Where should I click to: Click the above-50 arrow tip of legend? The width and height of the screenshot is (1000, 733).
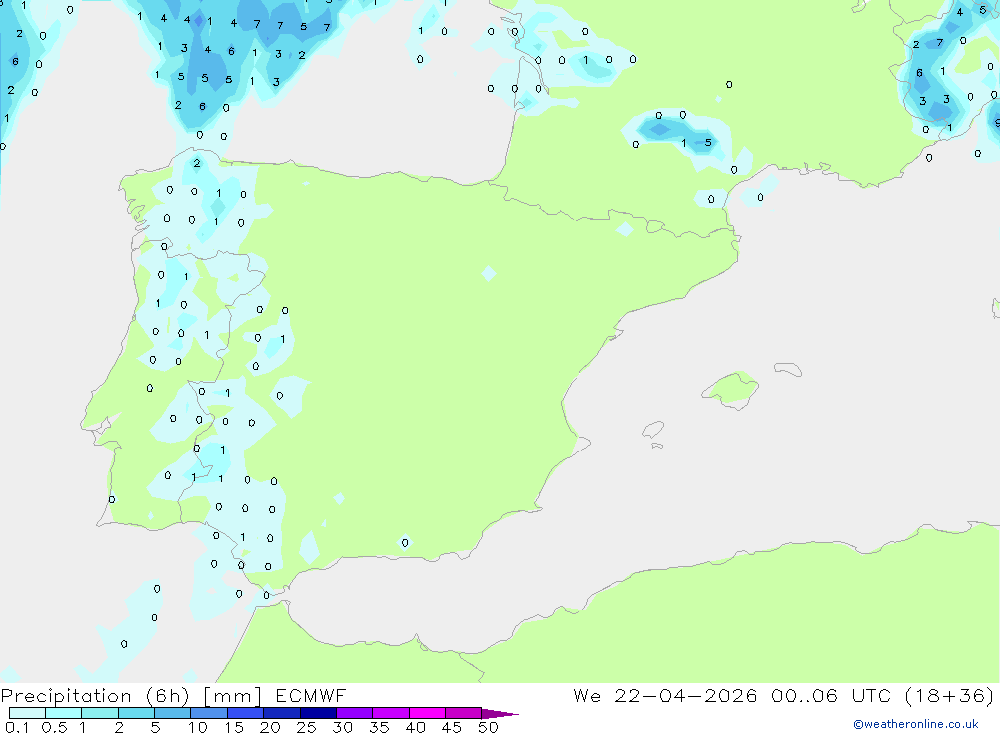point(500,714)
